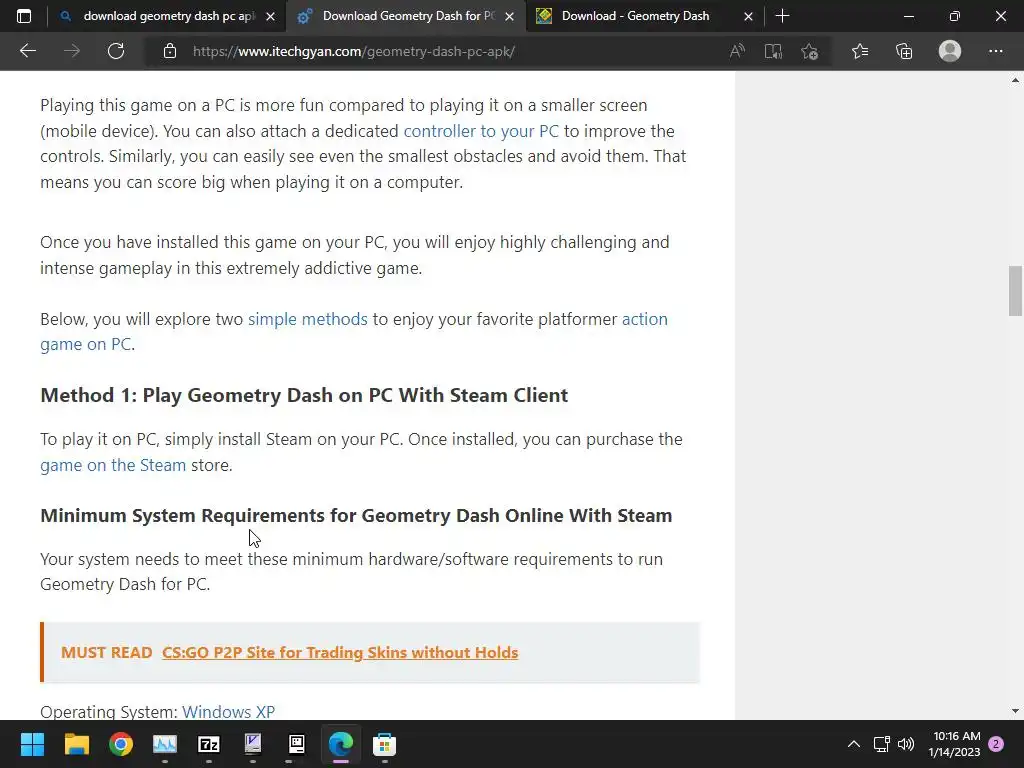Click the scrollbar down arrow
Viewport: 1024px width, 768px height.
click(1015, 711)
